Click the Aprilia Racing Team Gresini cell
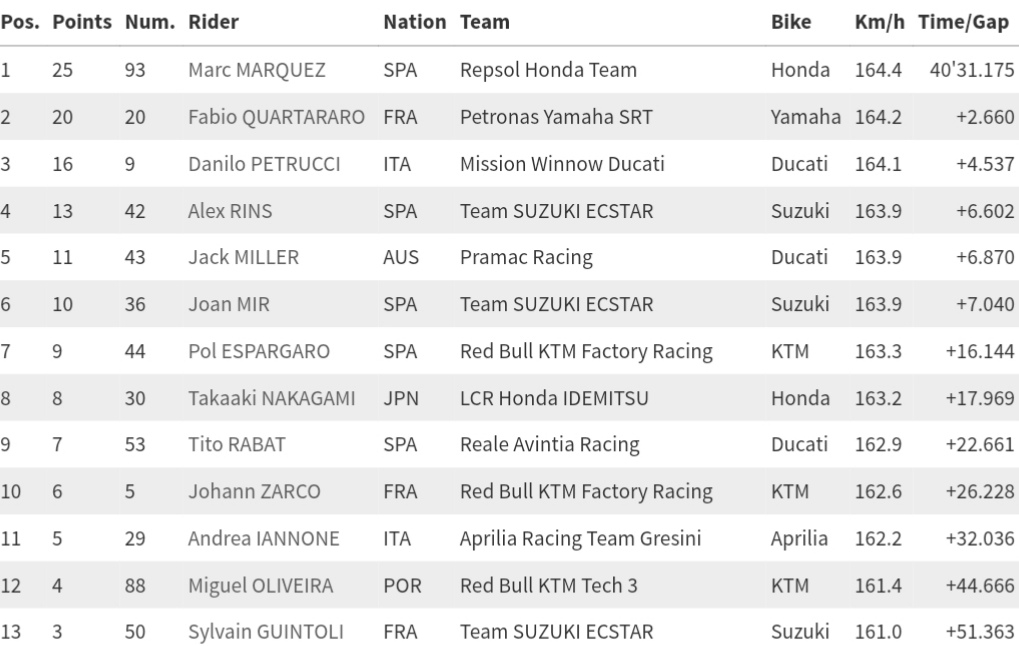 (580, 539)
